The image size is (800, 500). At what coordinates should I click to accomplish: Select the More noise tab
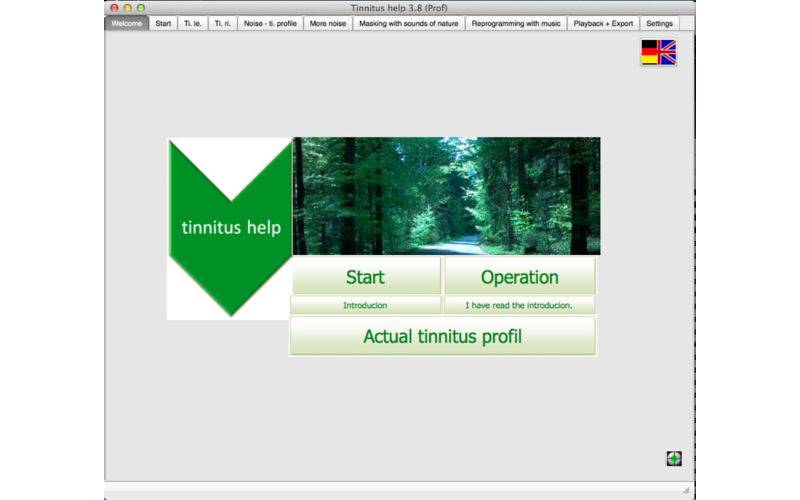pos(328,23)
